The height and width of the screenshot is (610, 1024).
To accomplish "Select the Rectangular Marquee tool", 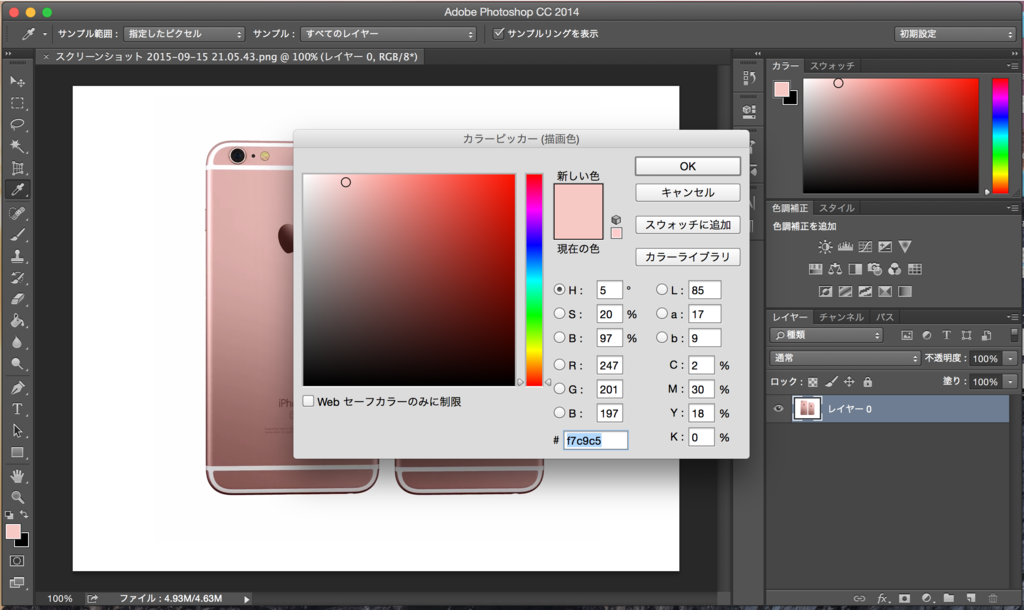I will 18,103.
